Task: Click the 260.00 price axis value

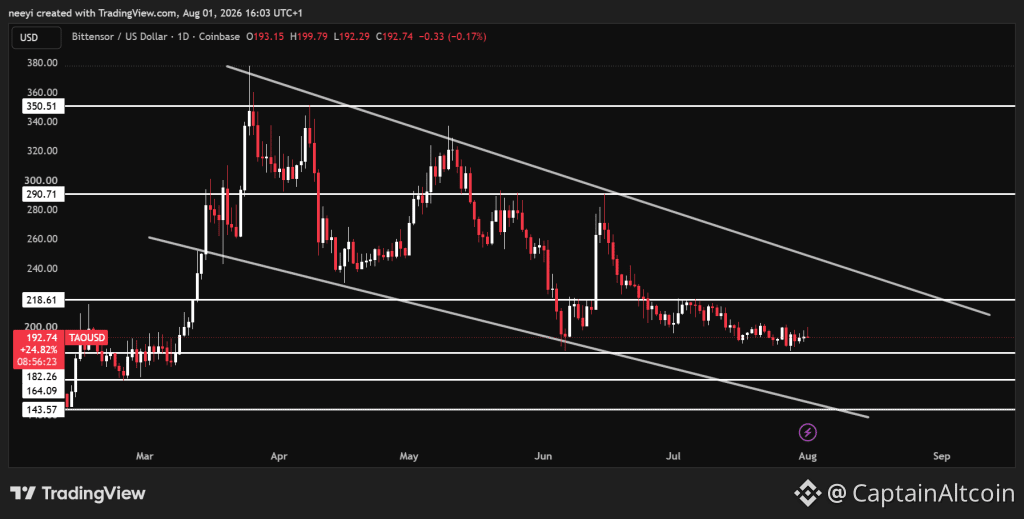Action: (42, 239)
